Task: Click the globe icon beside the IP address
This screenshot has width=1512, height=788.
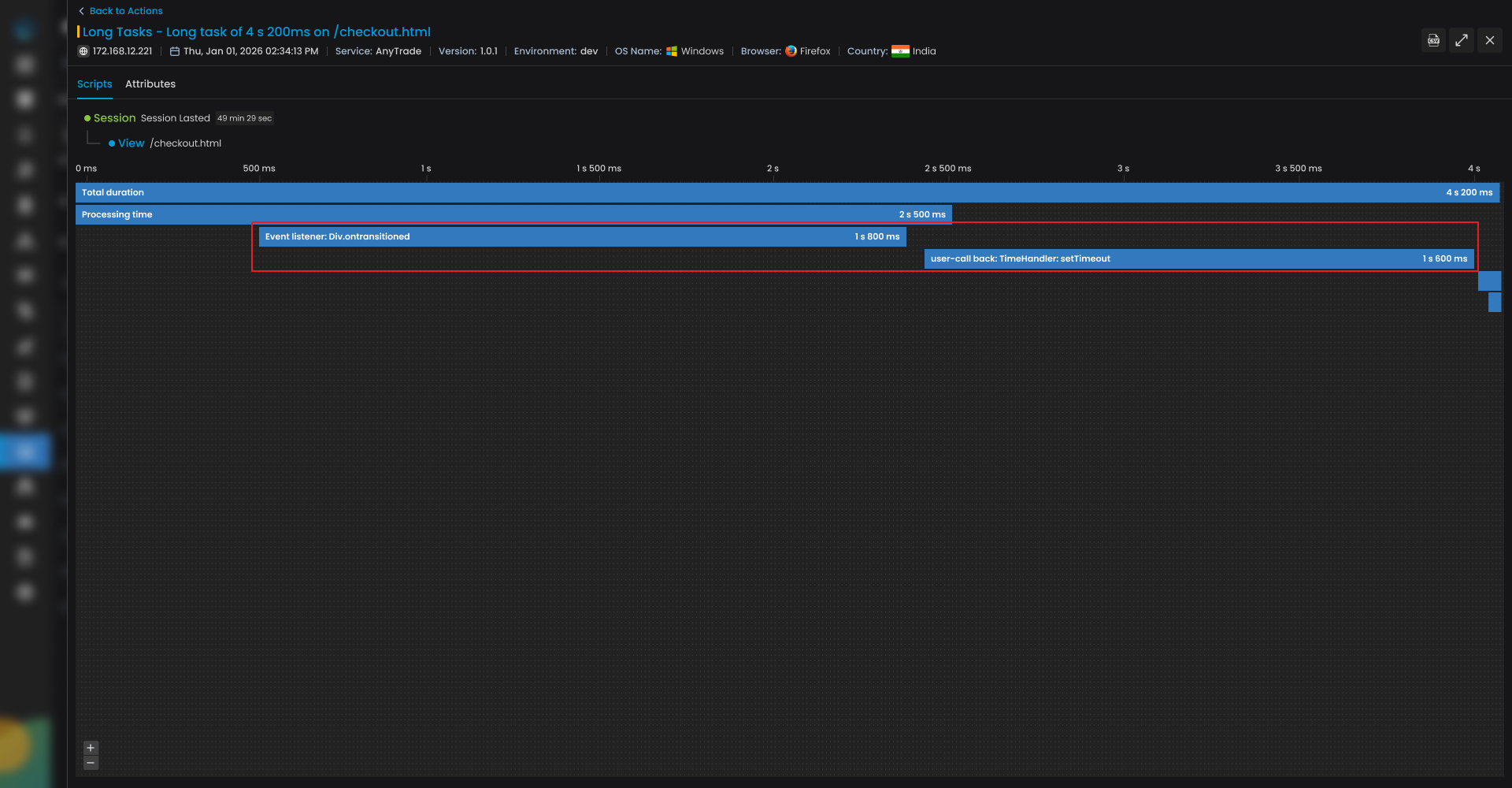Action: [83, 51]
